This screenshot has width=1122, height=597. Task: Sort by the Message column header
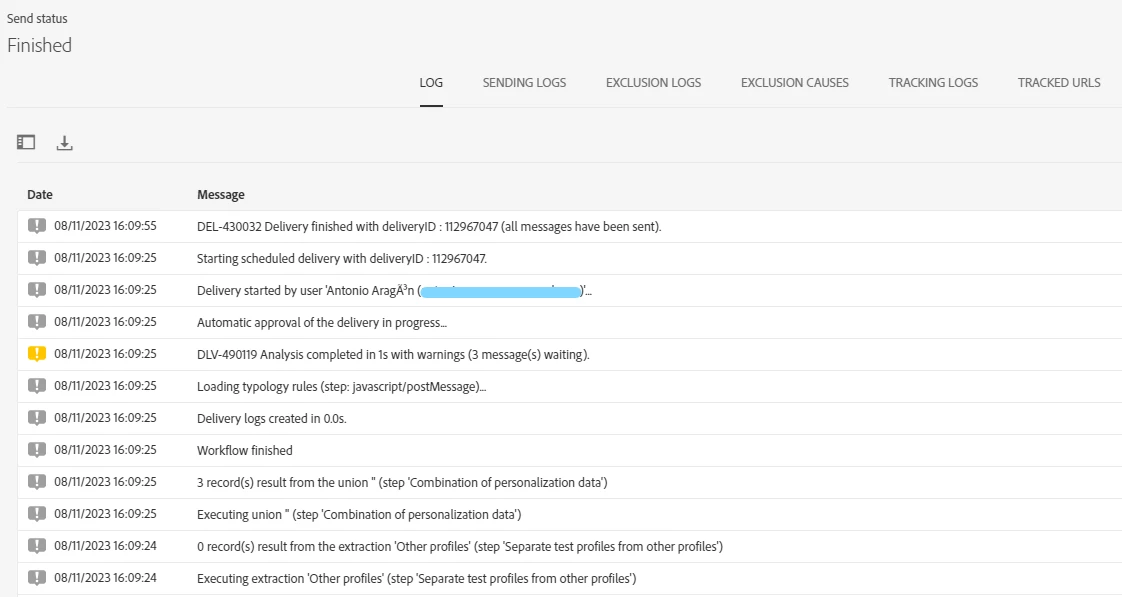click(x=220, y=195)
